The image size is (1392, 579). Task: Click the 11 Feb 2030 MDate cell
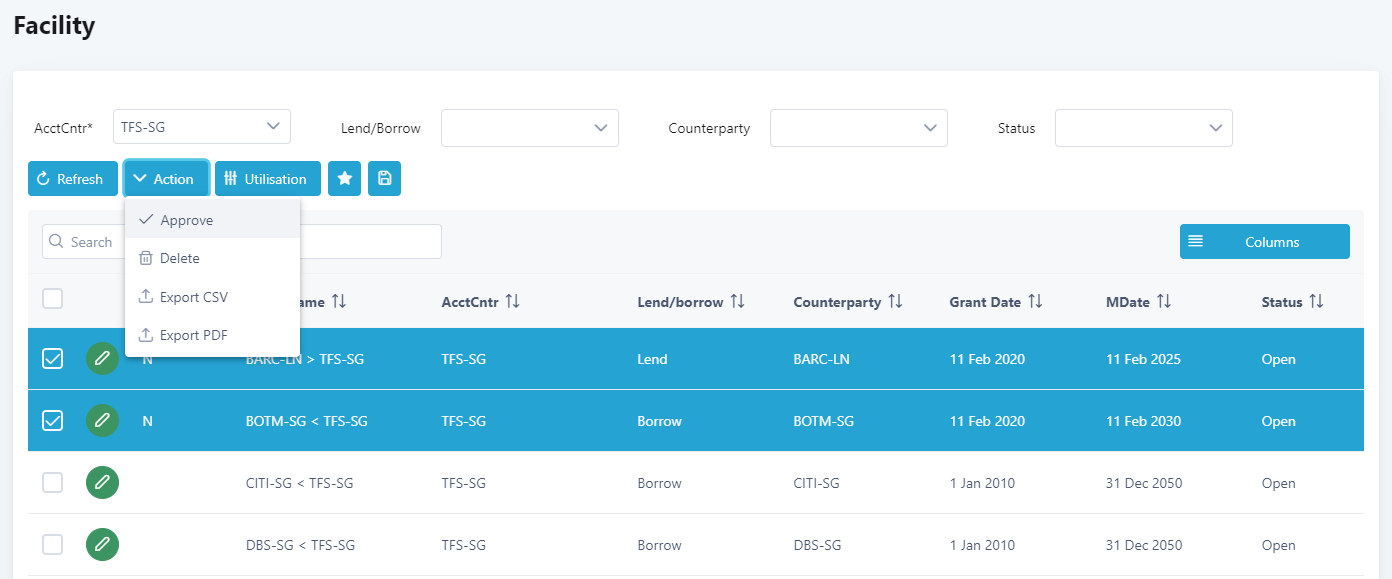[x=1143, y=421]
